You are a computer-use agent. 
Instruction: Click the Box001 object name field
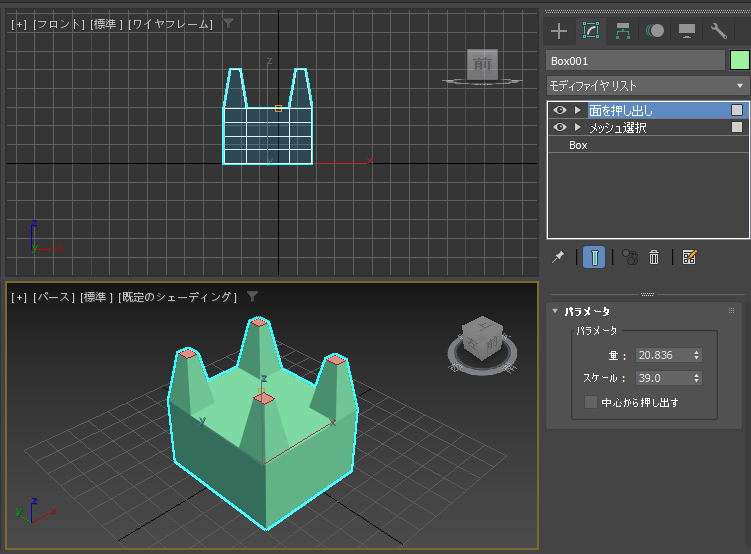point(635,61)
